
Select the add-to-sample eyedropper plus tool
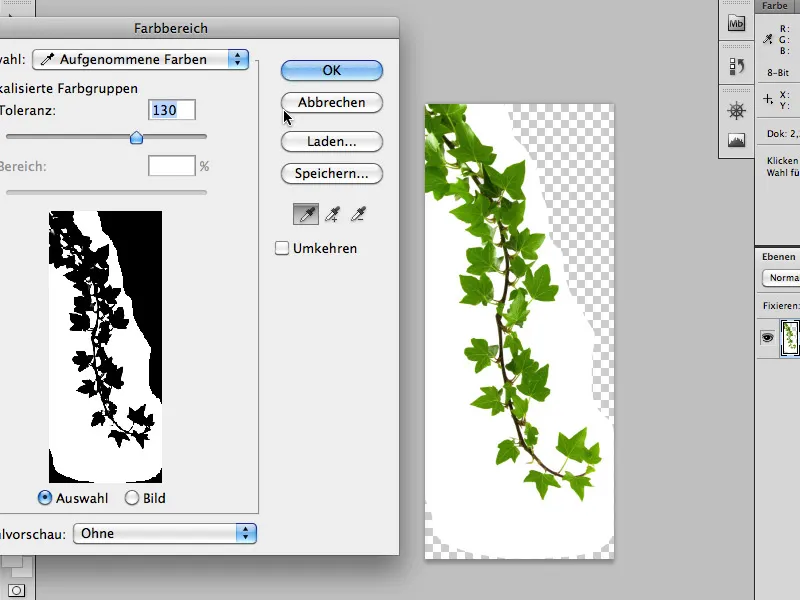coord(332,214)
